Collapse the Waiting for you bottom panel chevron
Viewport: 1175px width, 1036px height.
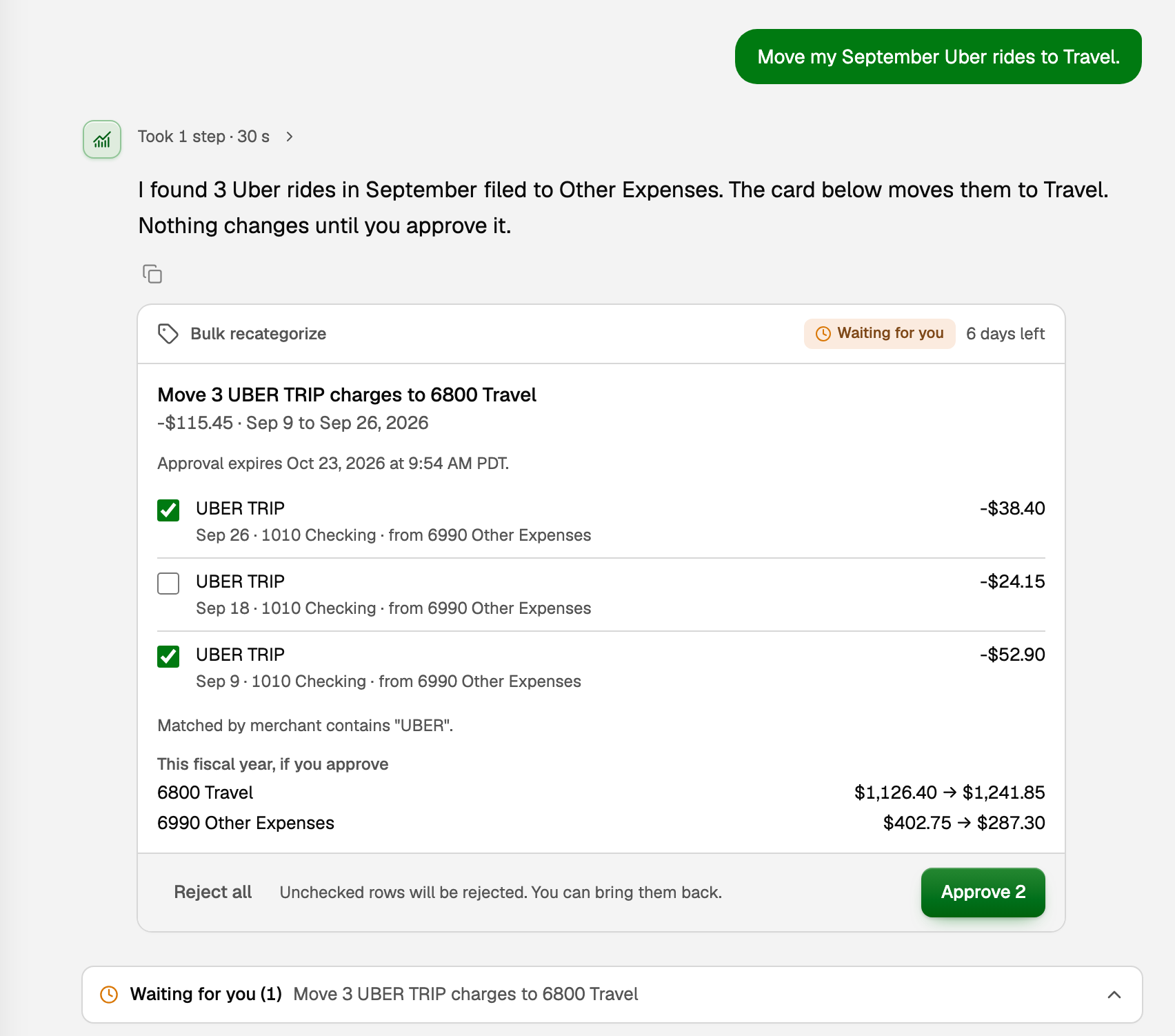tap(1114, 995)
